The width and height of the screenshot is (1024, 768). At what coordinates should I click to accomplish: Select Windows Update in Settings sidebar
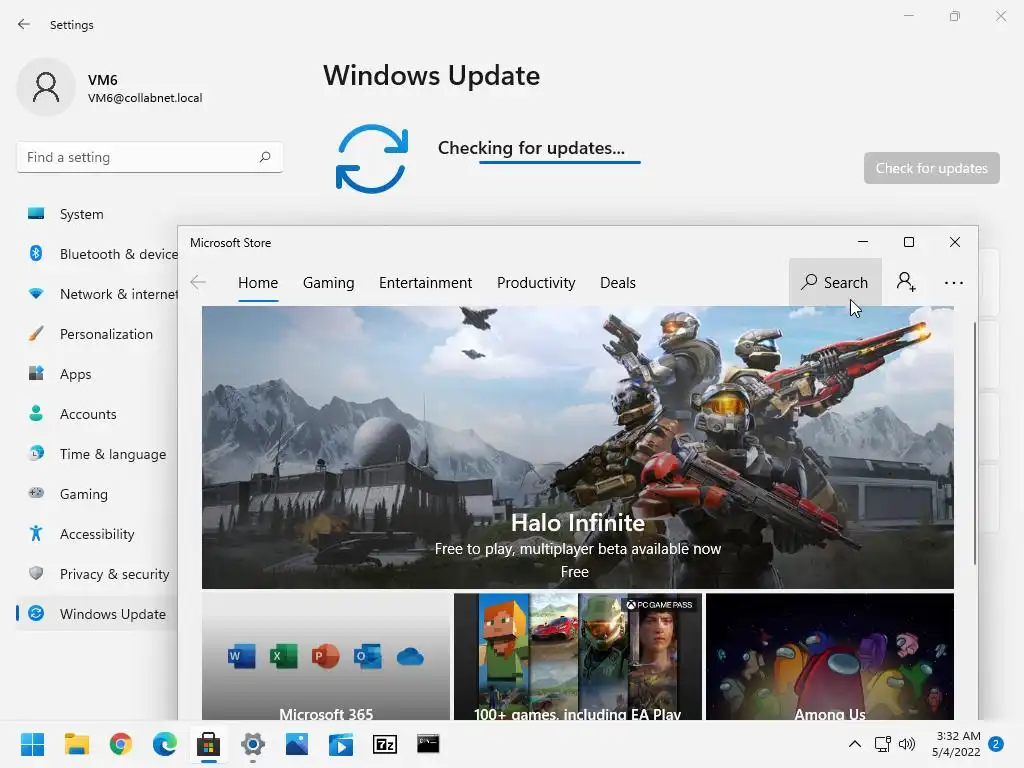coord(97,614)
